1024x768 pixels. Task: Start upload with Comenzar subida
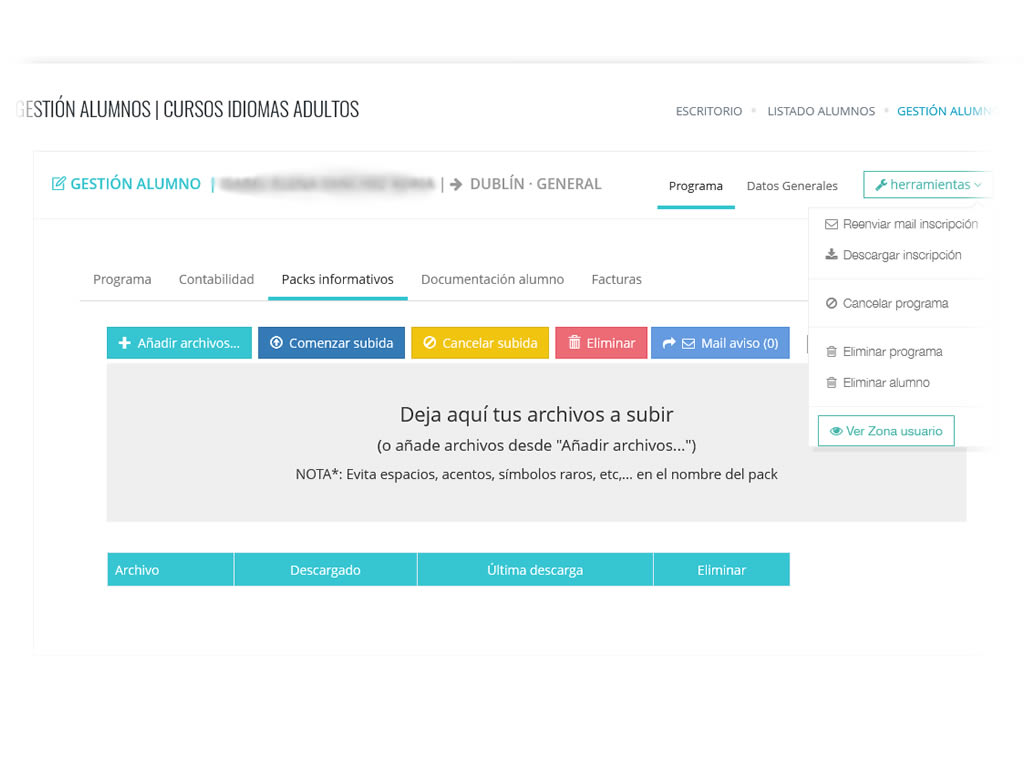point(331,343)
